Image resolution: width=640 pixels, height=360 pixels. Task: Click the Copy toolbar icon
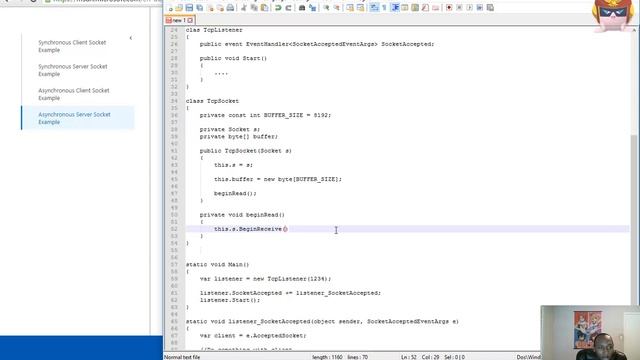pyautogui.click(x=254, y=8)
